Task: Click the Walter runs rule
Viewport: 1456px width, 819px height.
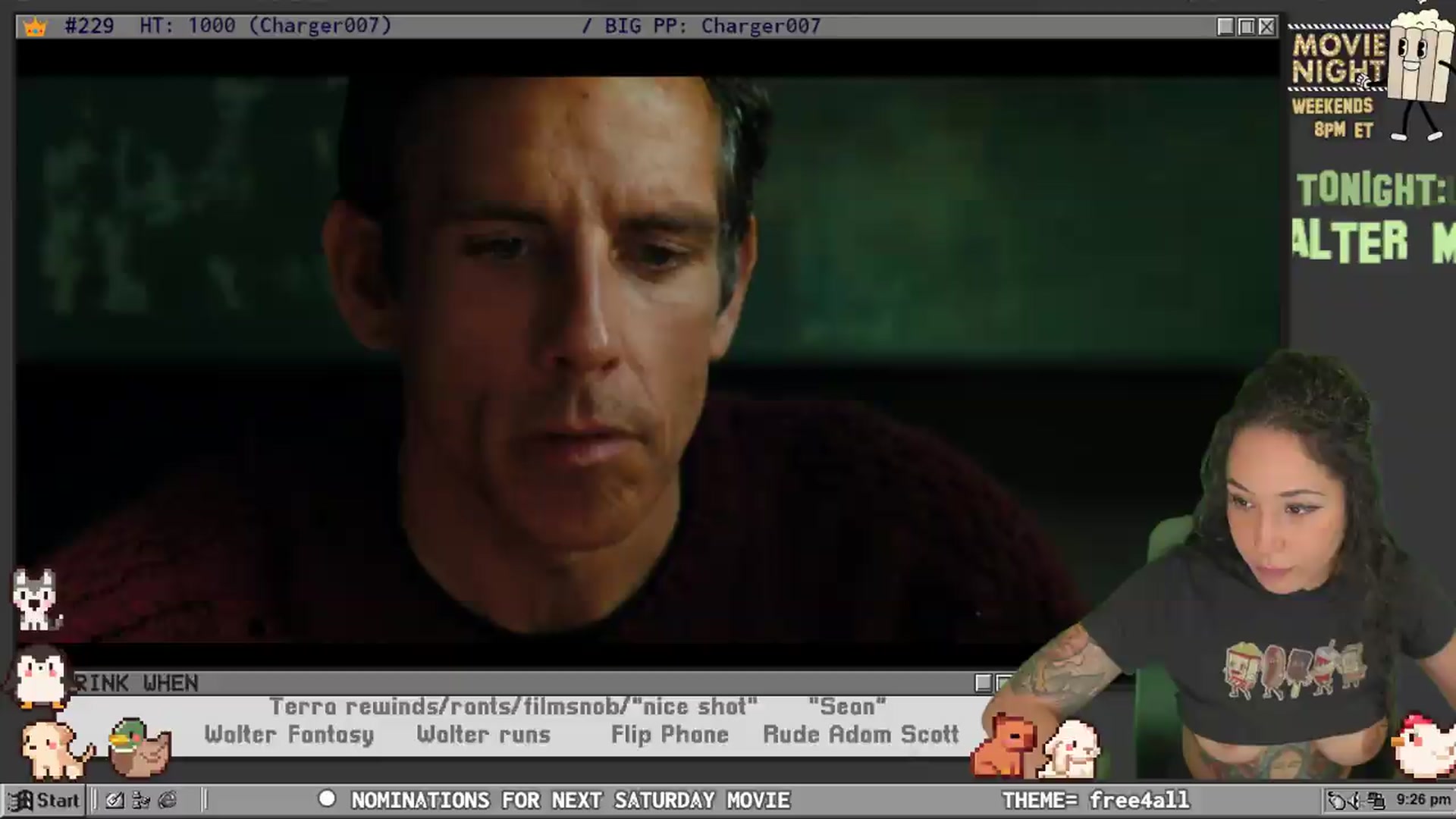Action: pos(483,734)
